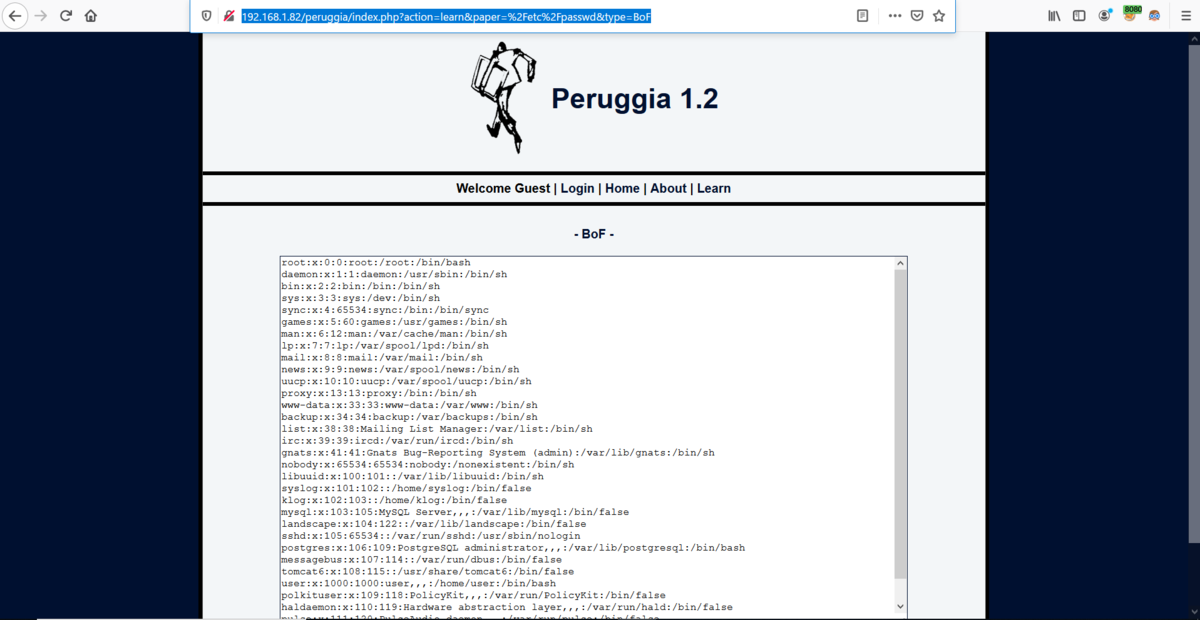Open the Firefox hamburger menu
Screen dimensions: 1200x620
1185,16
